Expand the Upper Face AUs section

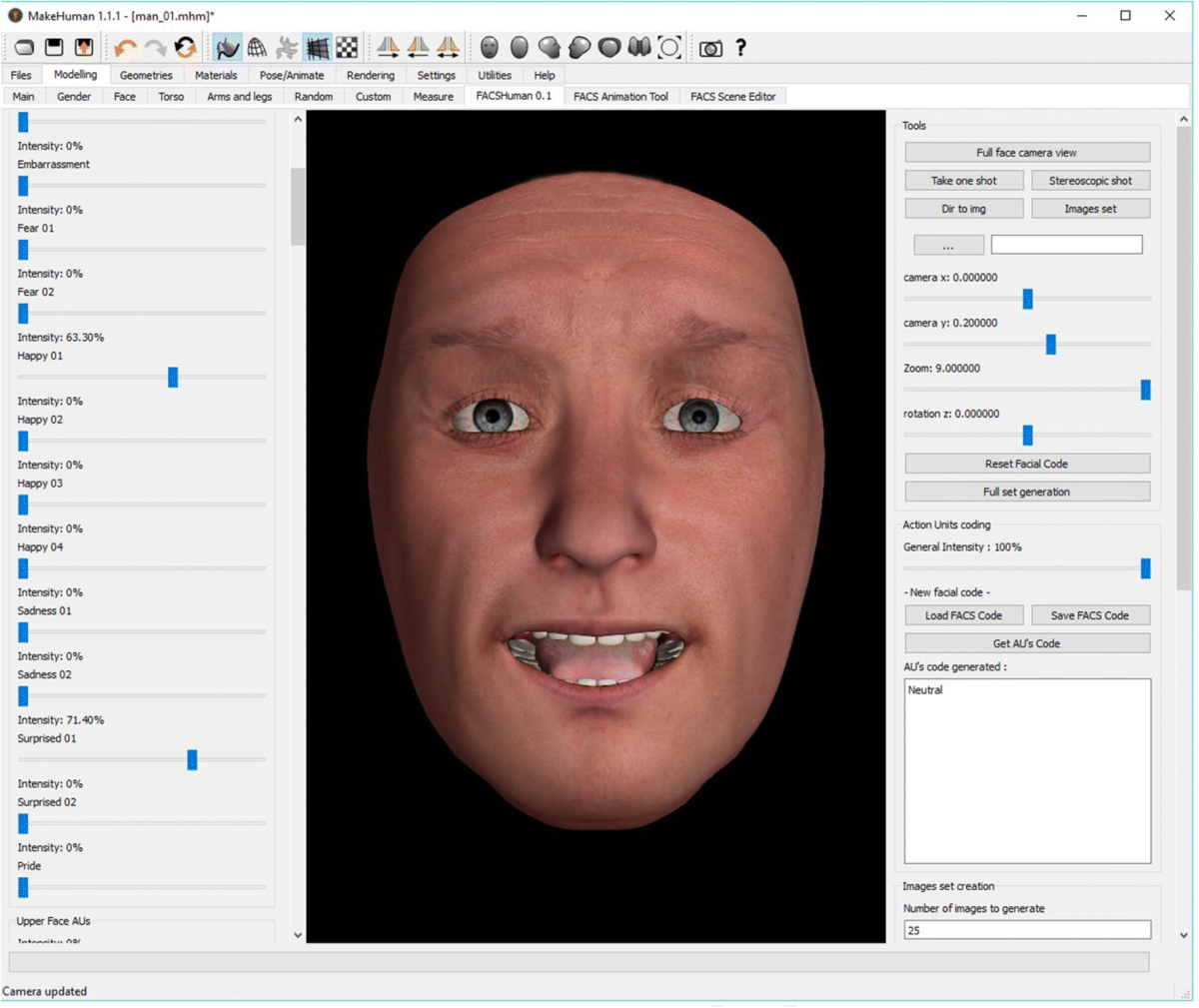pyautogui.click(x=54, y=921)
